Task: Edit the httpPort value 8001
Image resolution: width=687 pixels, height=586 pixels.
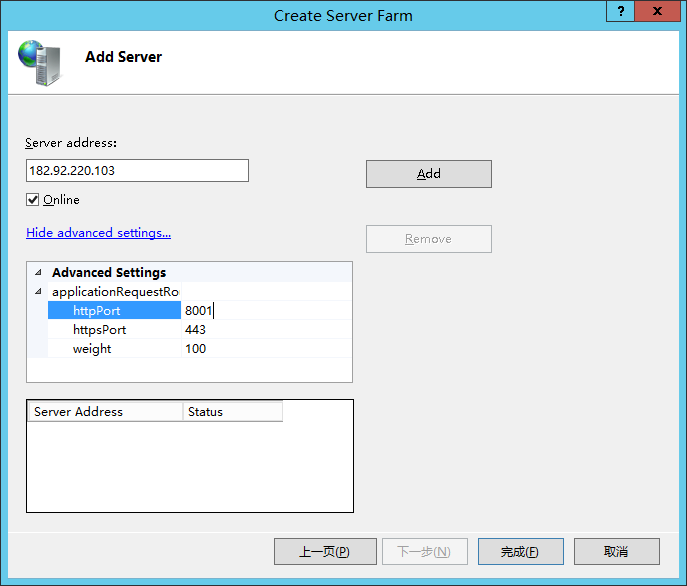Action: (265, 311)
